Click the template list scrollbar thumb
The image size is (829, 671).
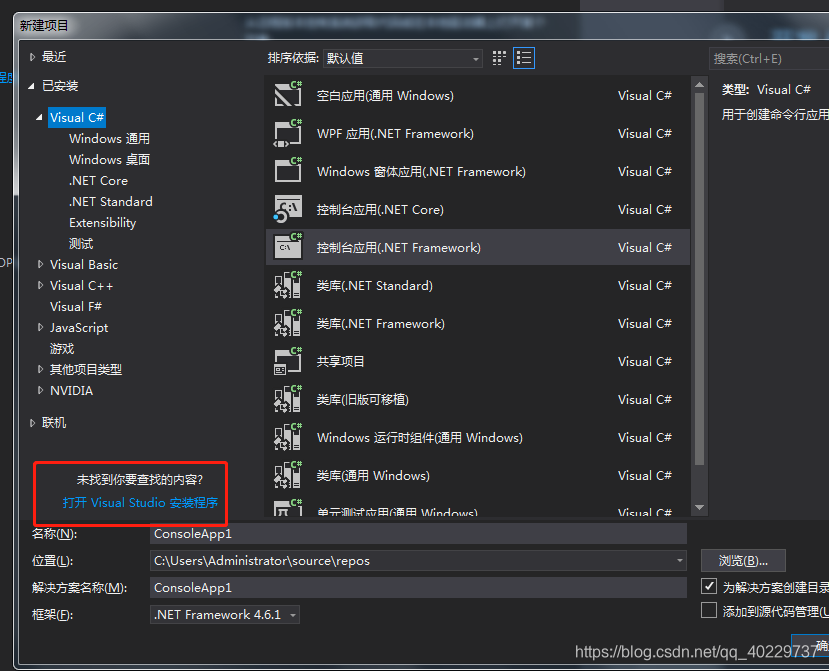click(699, 279)
